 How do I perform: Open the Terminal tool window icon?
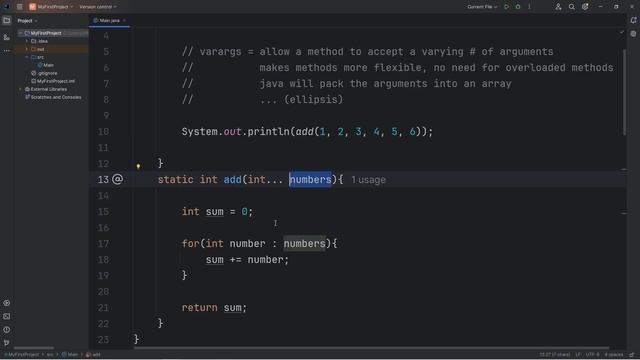7,316
